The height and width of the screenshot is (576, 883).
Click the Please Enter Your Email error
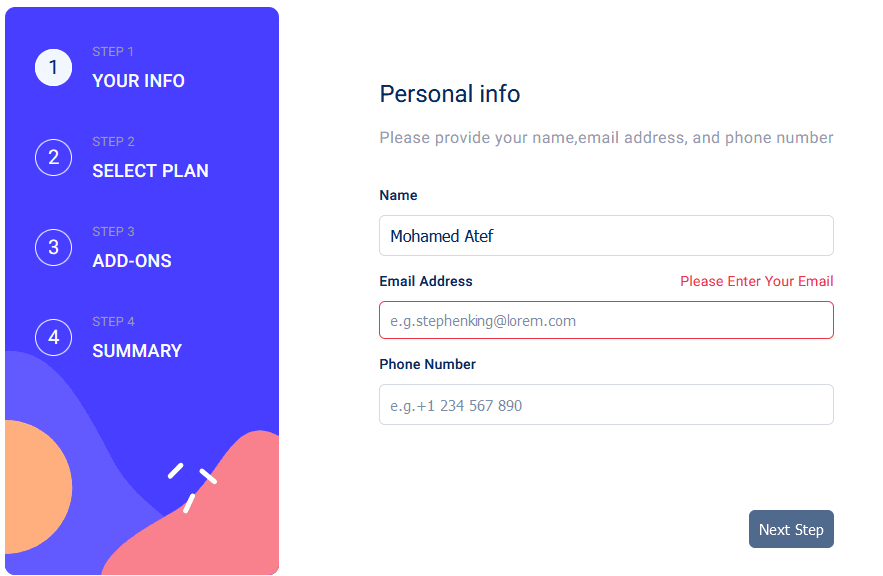pos(756,281)
